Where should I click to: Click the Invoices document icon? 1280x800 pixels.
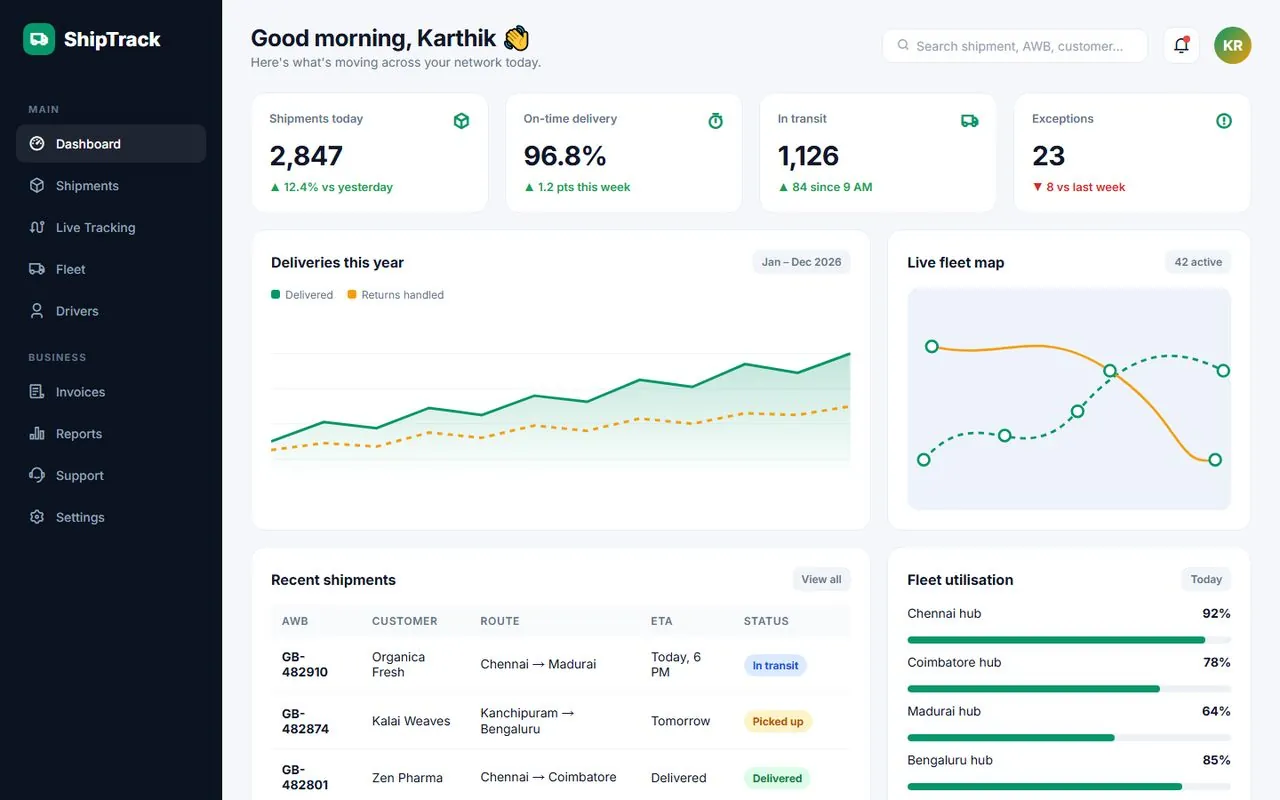tap(37, 392)
